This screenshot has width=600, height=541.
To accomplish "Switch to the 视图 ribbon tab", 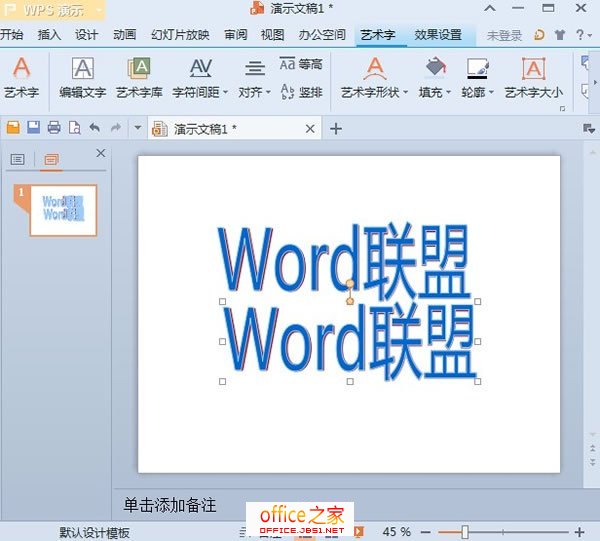I will 272,35.
